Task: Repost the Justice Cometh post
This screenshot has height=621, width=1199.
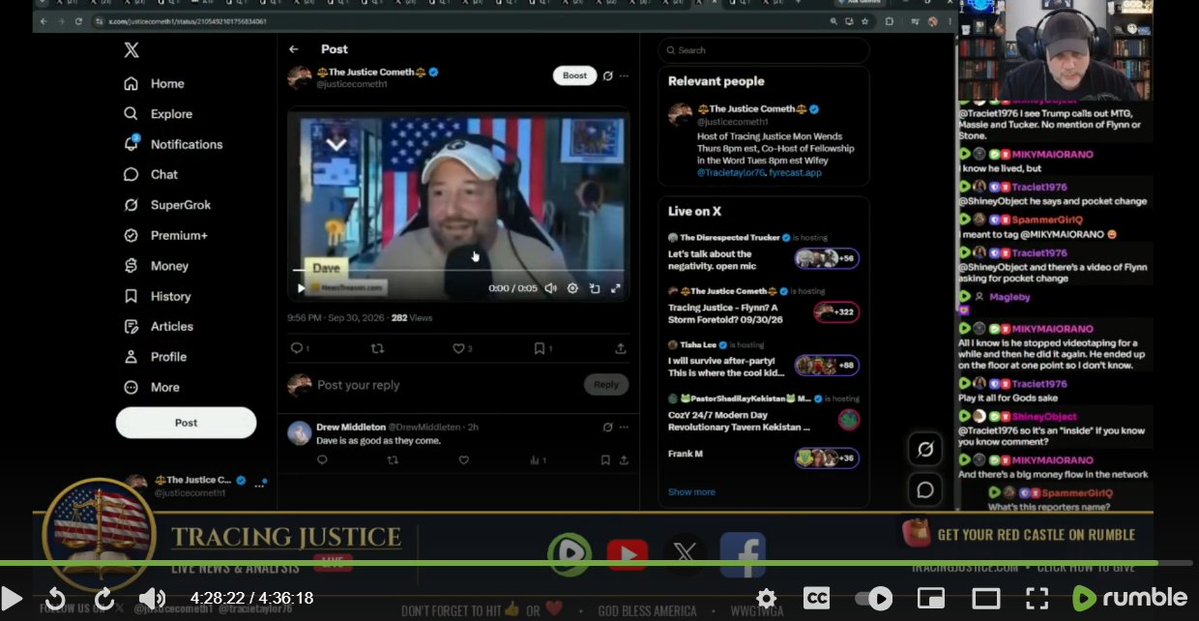Action: coord(377,349)
